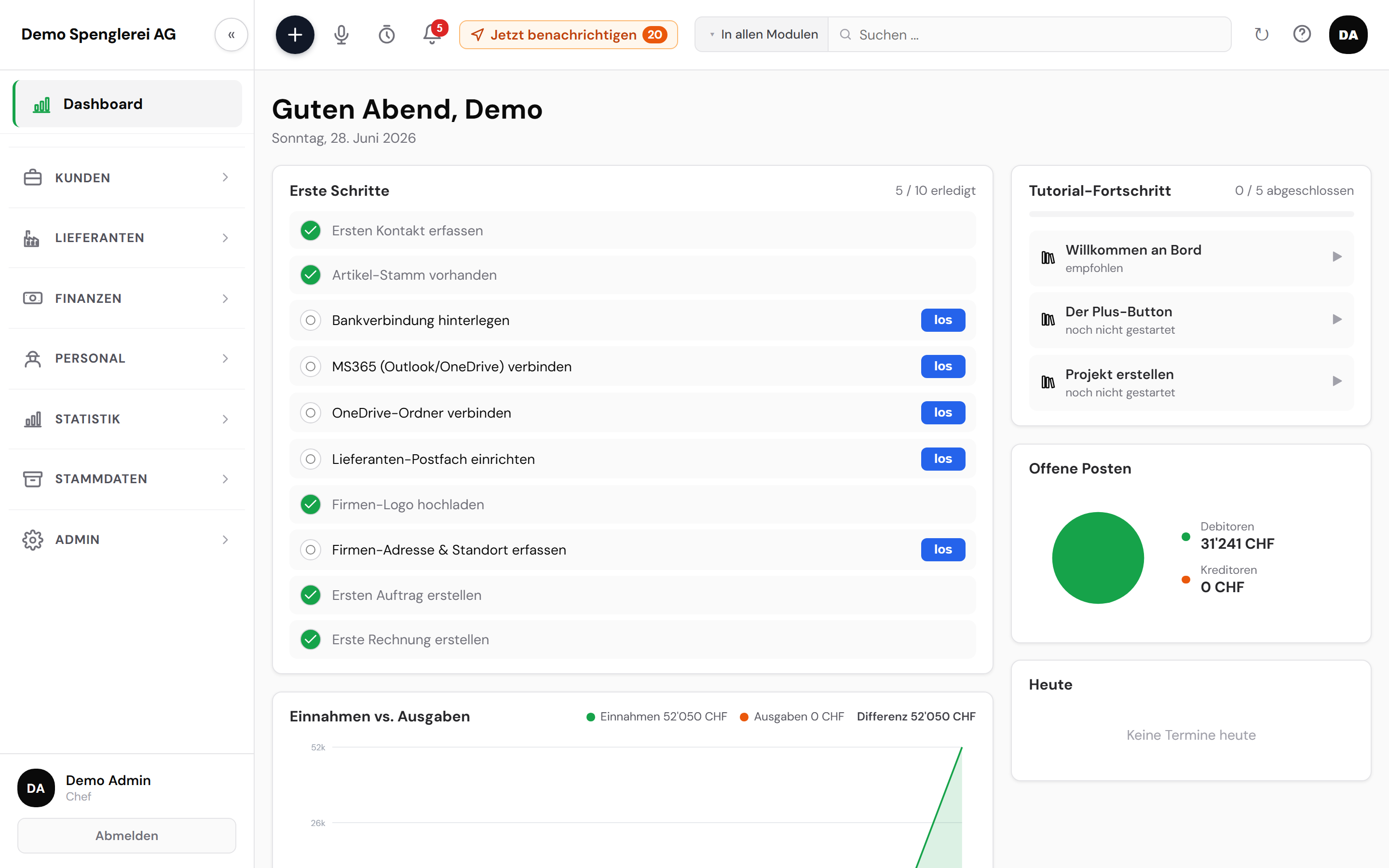This screenshot has height=868, width=1389.
Task: Click the Kunden briefcase icon
Action: click(x=33, y=177)
